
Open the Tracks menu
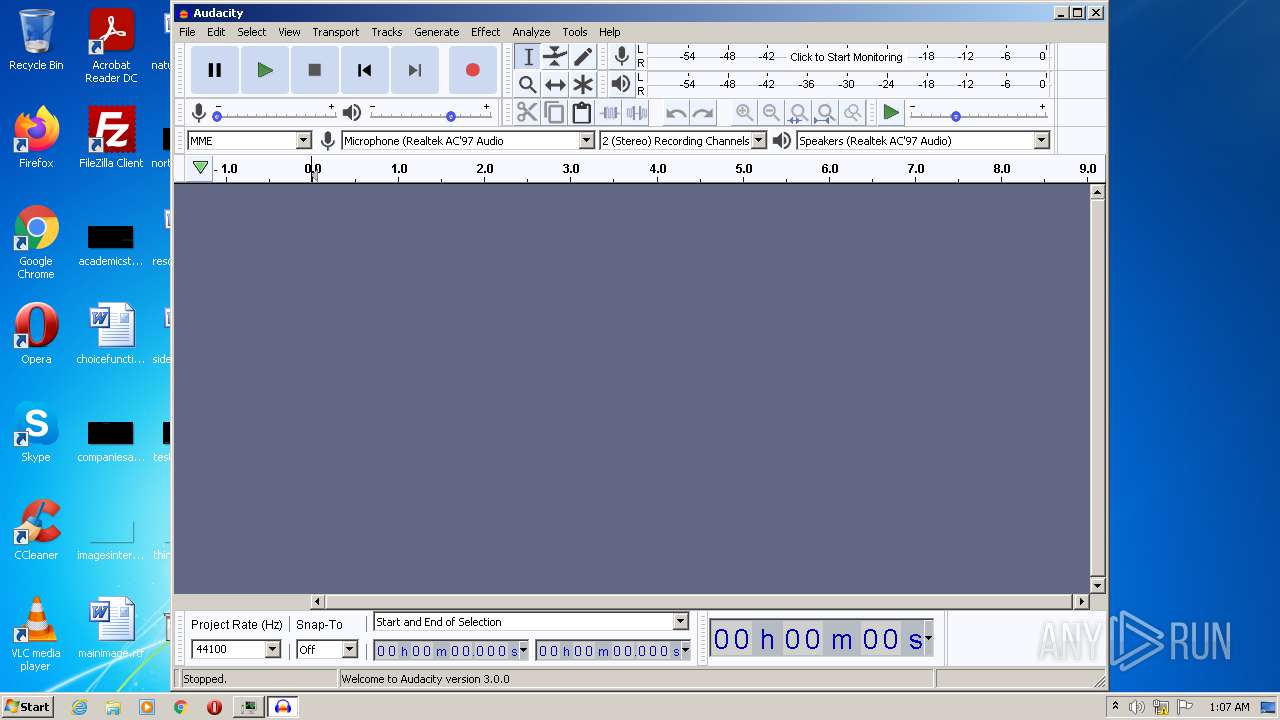387,32
